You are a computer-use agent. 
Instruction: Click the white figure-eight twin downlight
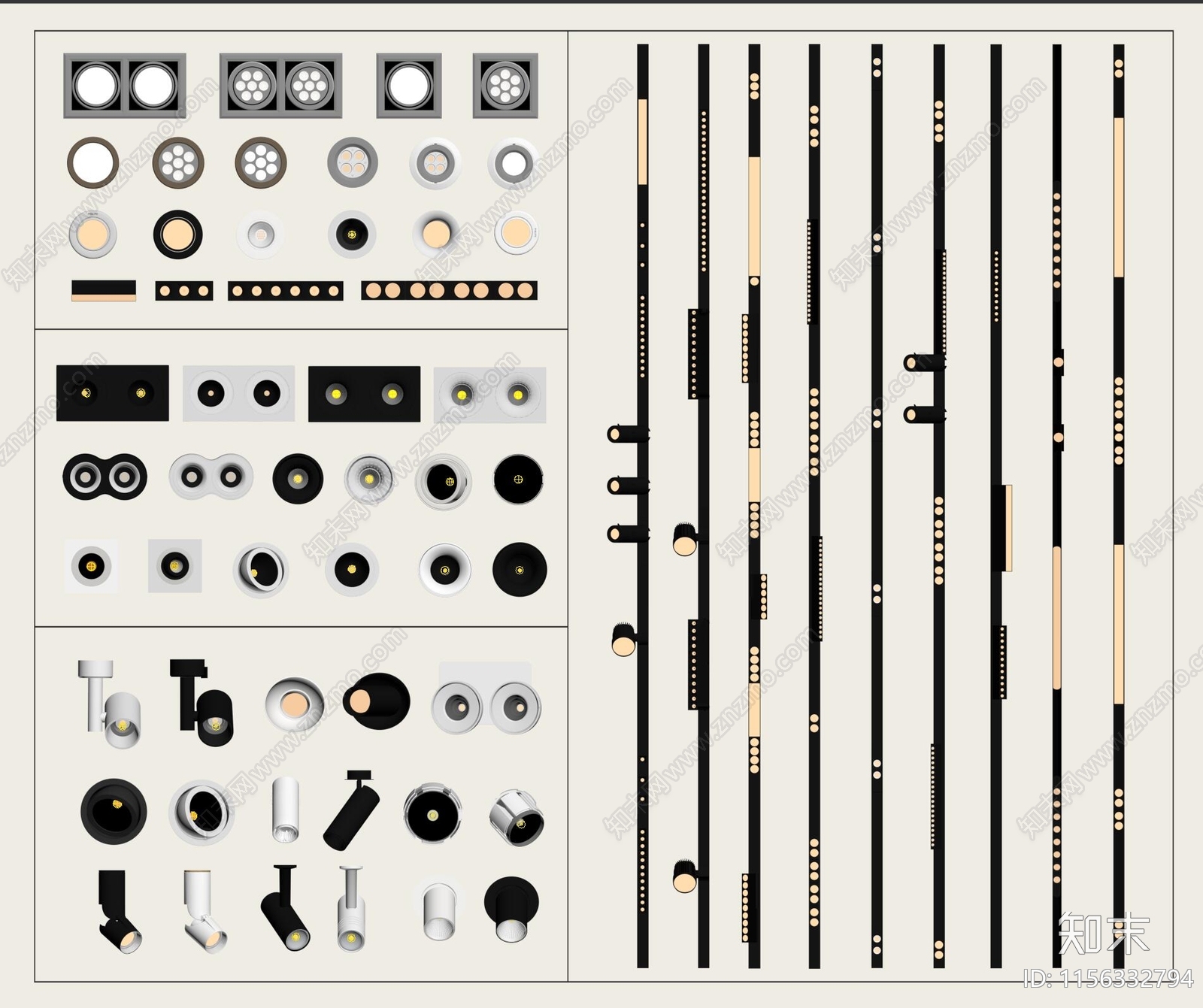tap(211, 477)
